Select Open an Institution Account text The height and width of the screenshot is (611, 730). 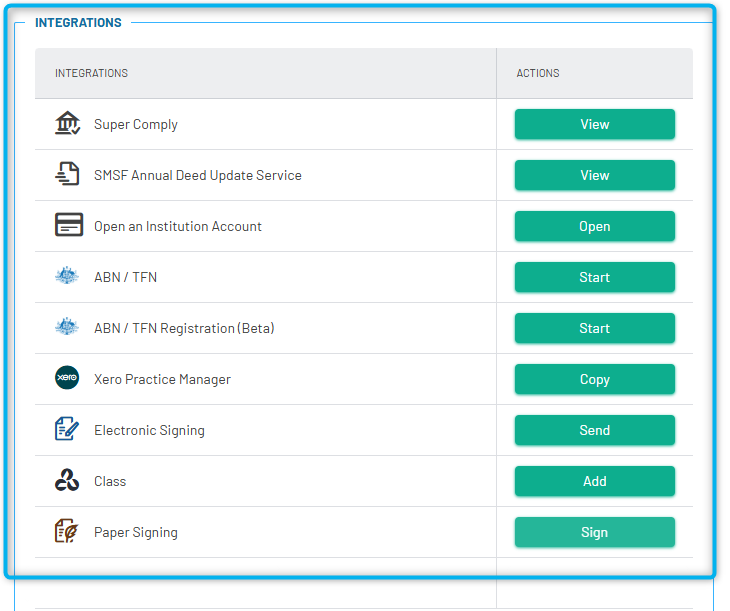[178, 226]
